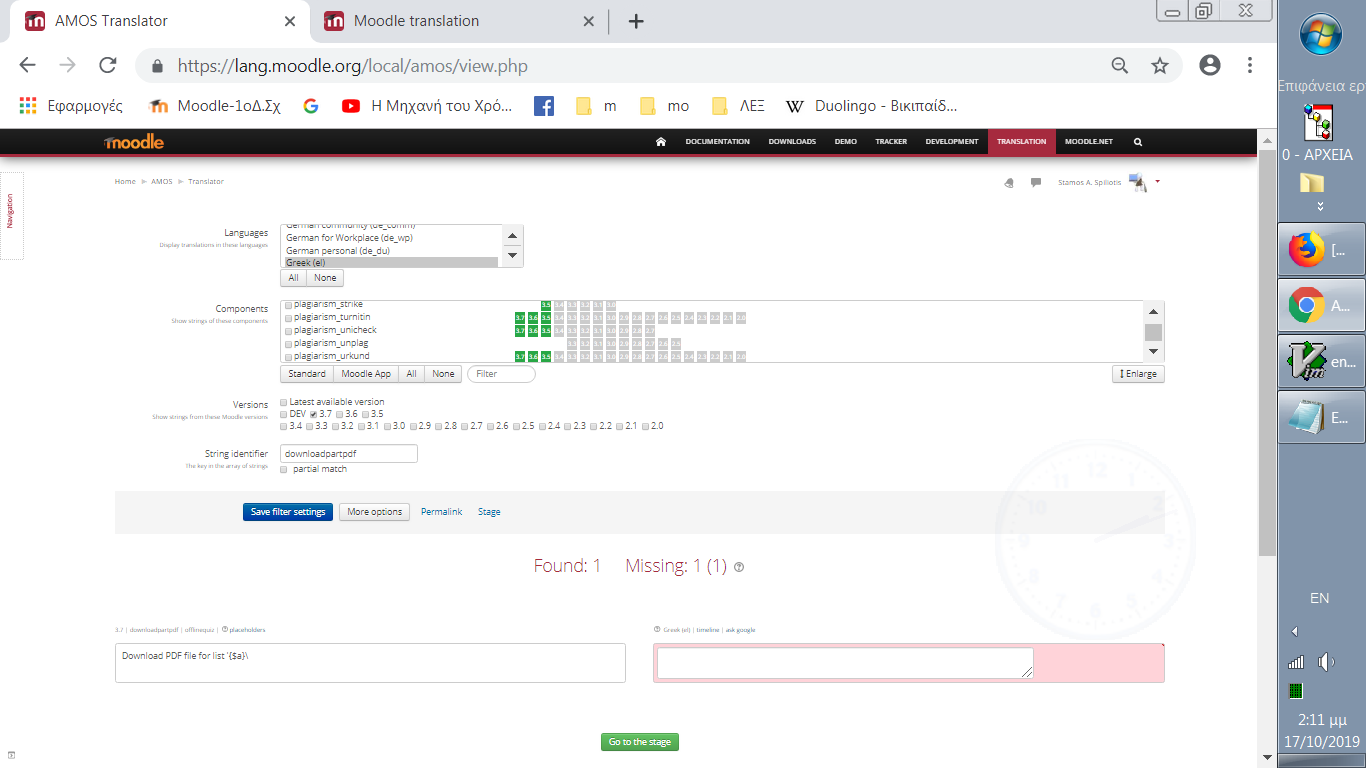Reload the page with Chrome refresh button
Screen dimensions: 1366x768
(x=108, y=66)
